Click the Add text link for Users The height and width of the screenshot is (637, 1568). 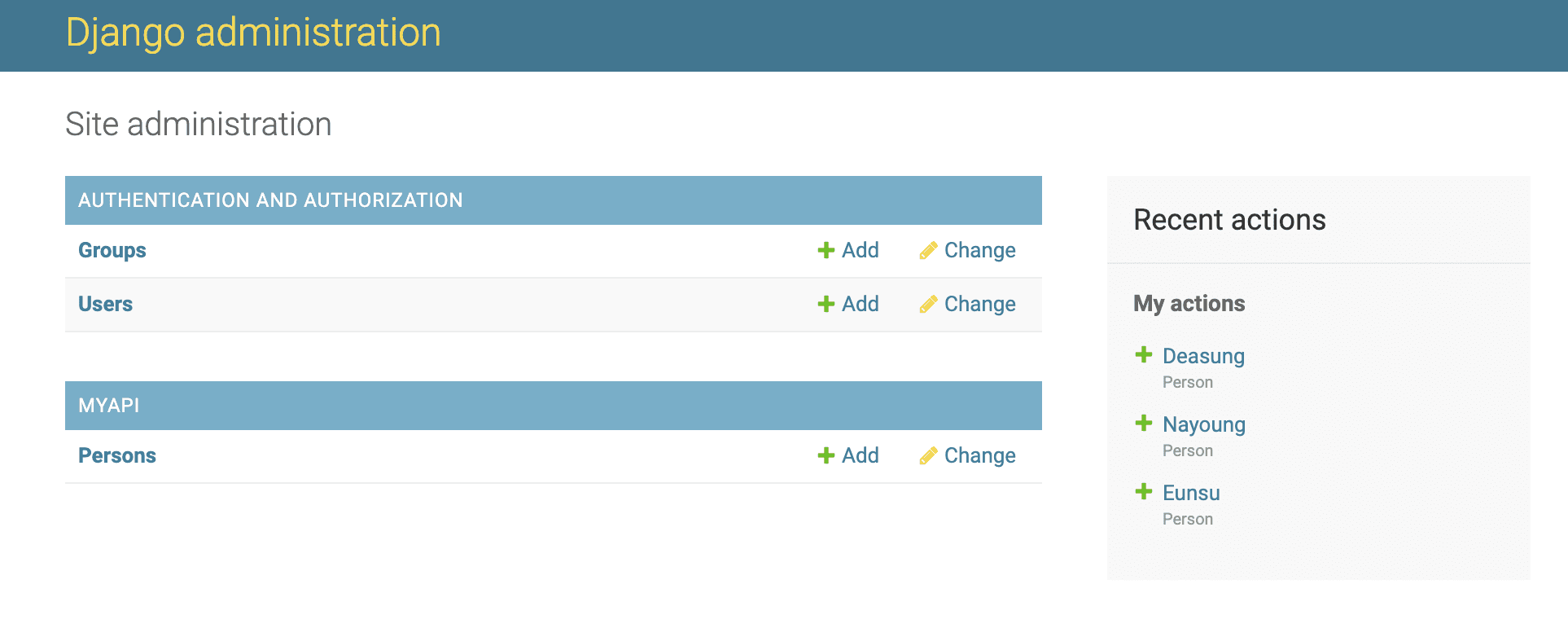(861, 304)
